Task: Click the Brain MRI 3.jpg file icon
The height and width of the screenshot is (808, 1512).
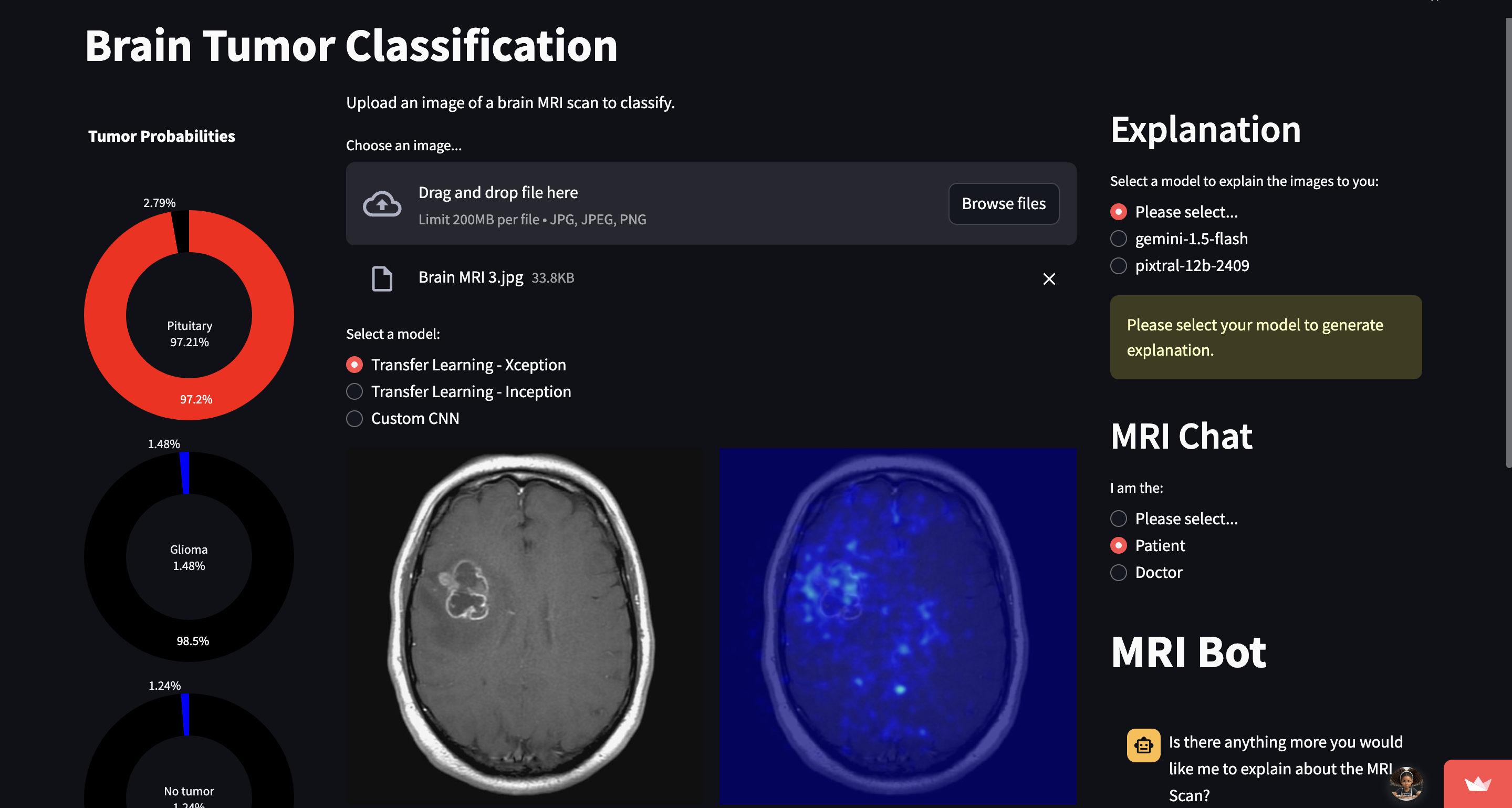Action: point(382,278)
